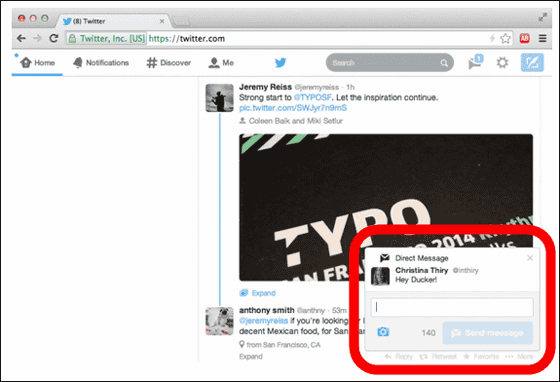Screen dimensions: 560x382
Task: Click Christina Thiry avatar in message
Action: [x=380, y=276]
